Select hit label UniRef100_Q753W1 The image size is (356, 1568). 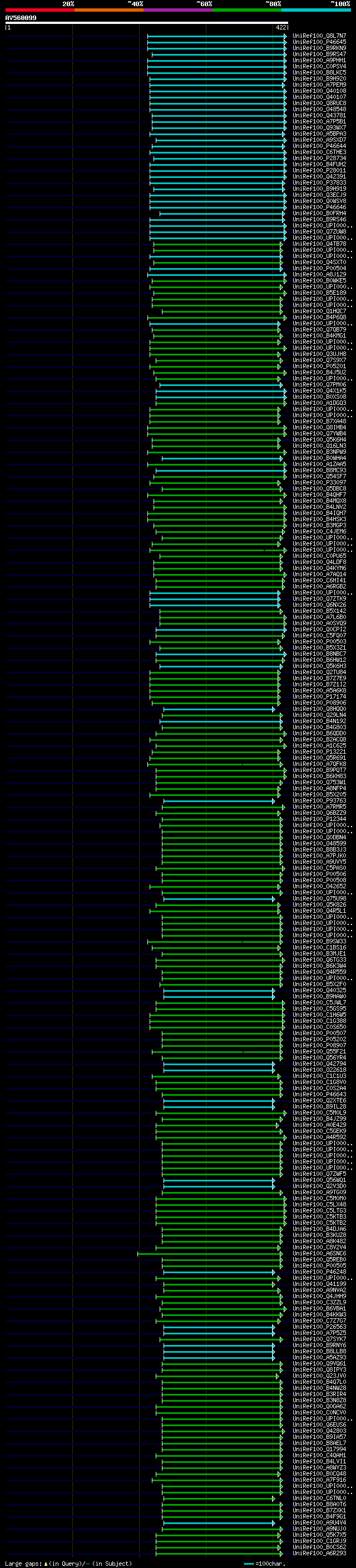(319, 782)
